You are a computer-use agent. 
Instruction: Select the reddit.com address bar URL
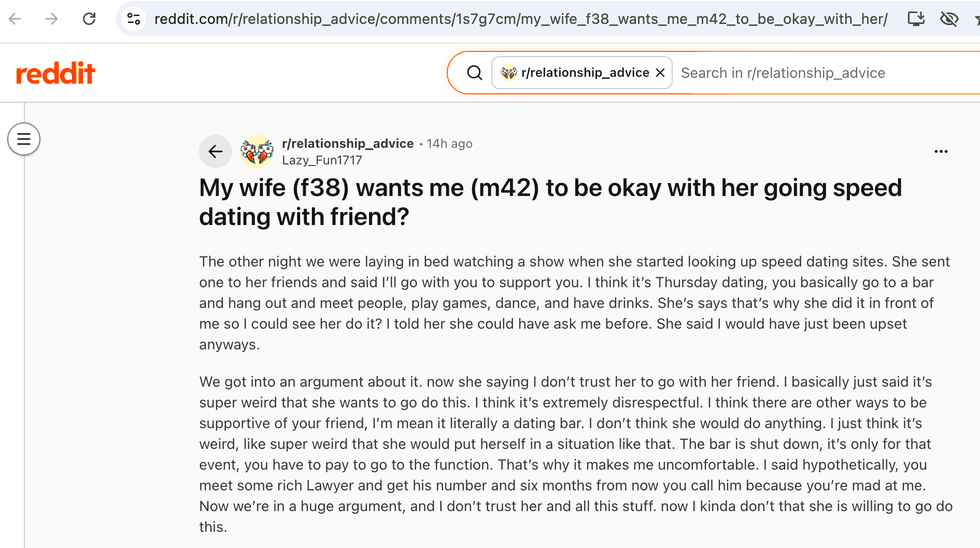click(x=521, y=19)
